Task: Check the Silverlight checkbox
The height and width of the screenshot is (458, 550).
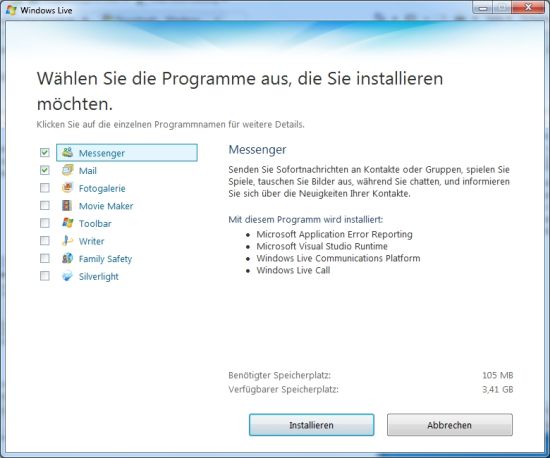Action: pyautogui.click(x=45, y=276)
